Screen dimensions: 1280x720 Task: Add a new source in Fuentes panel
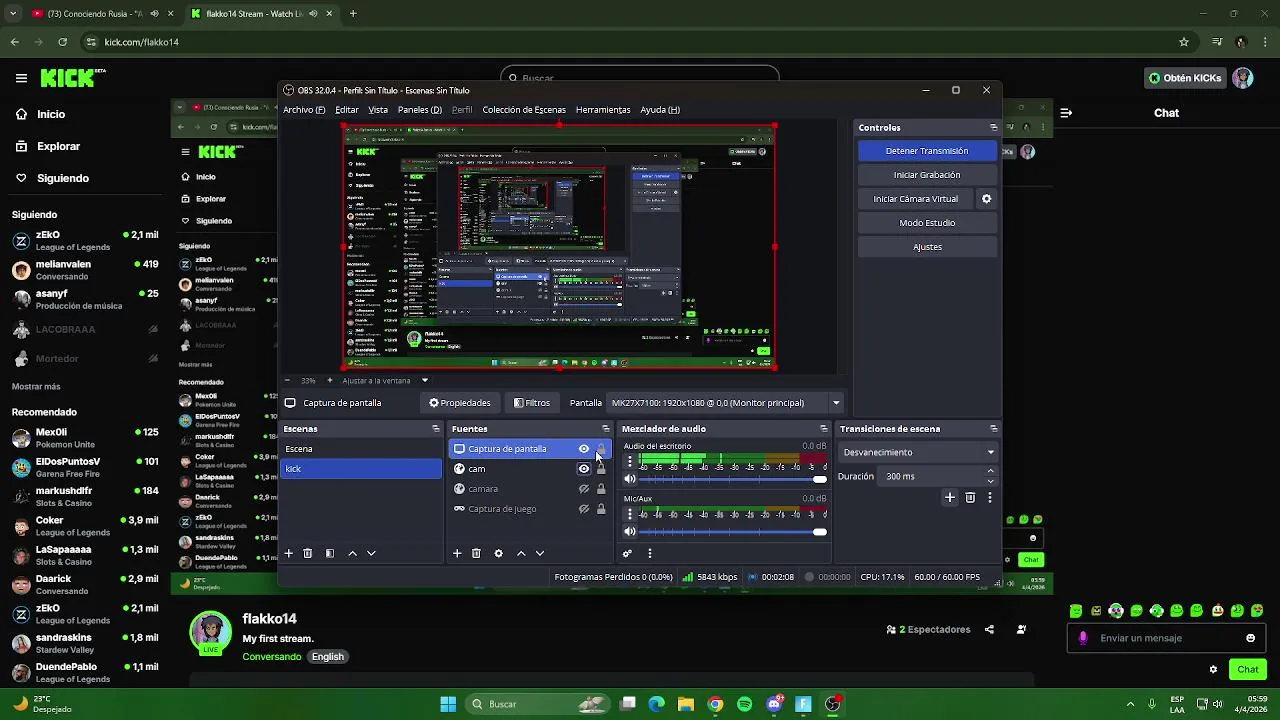click(x=457, y=553)
